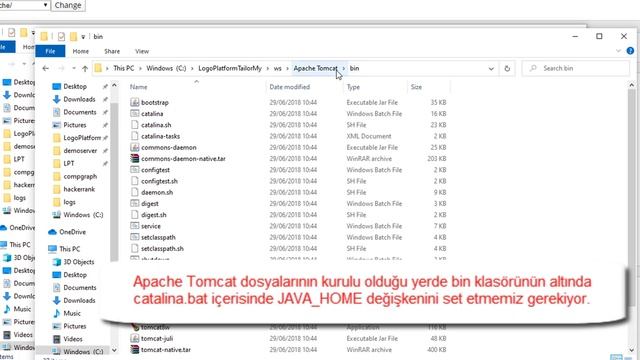Select the digest.sh file
Image resolution: width=640 pixels, height=360 pixels.
[x=153, y=215]
